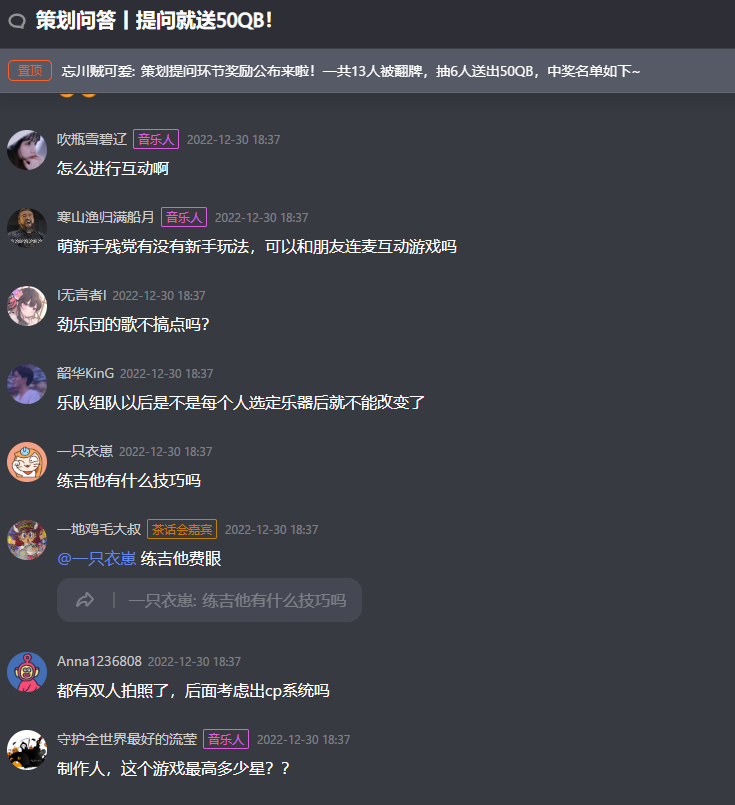This screenshot has height=805, width=735.
Task: Click the reply arrow icon in quoted message
Action: tap(85, 600)
